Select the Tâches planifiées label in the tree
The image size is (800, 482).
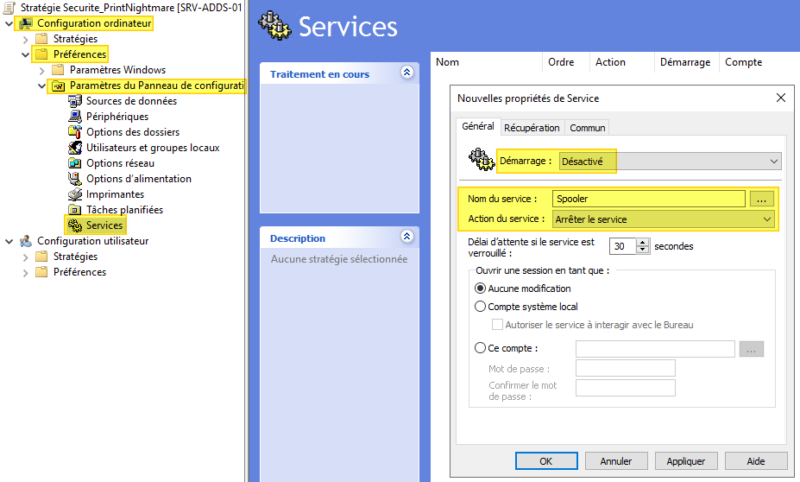pyautogui.click(x=124, y=210)
